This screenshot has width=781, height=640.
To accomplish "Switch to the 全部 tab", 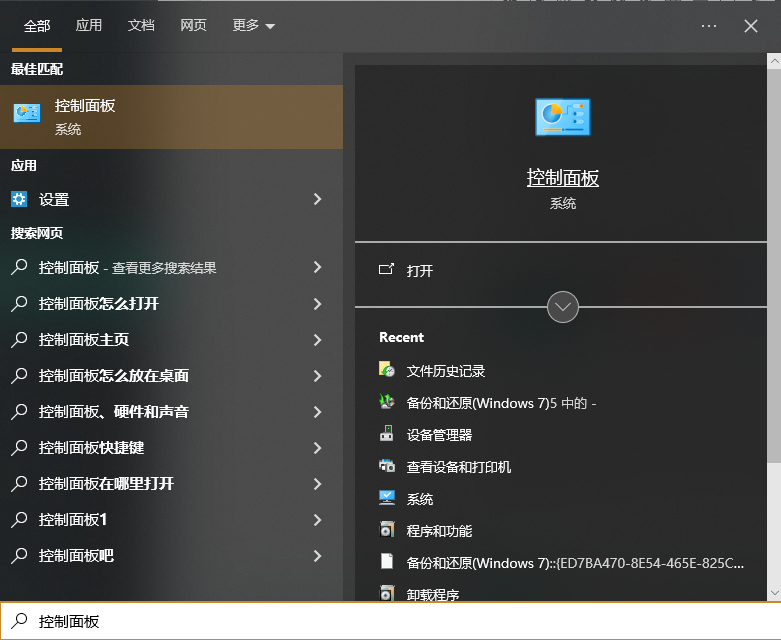I will (x=37, y=25).
